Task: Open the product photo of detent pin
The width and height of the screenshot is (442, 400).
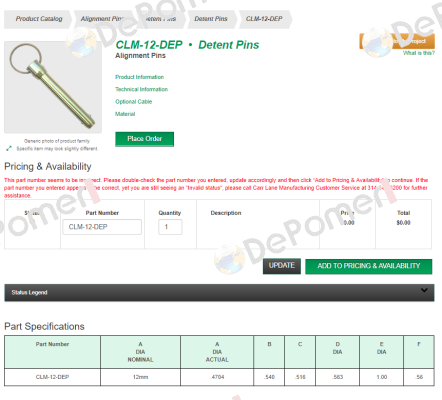Action: pos(53,87)
